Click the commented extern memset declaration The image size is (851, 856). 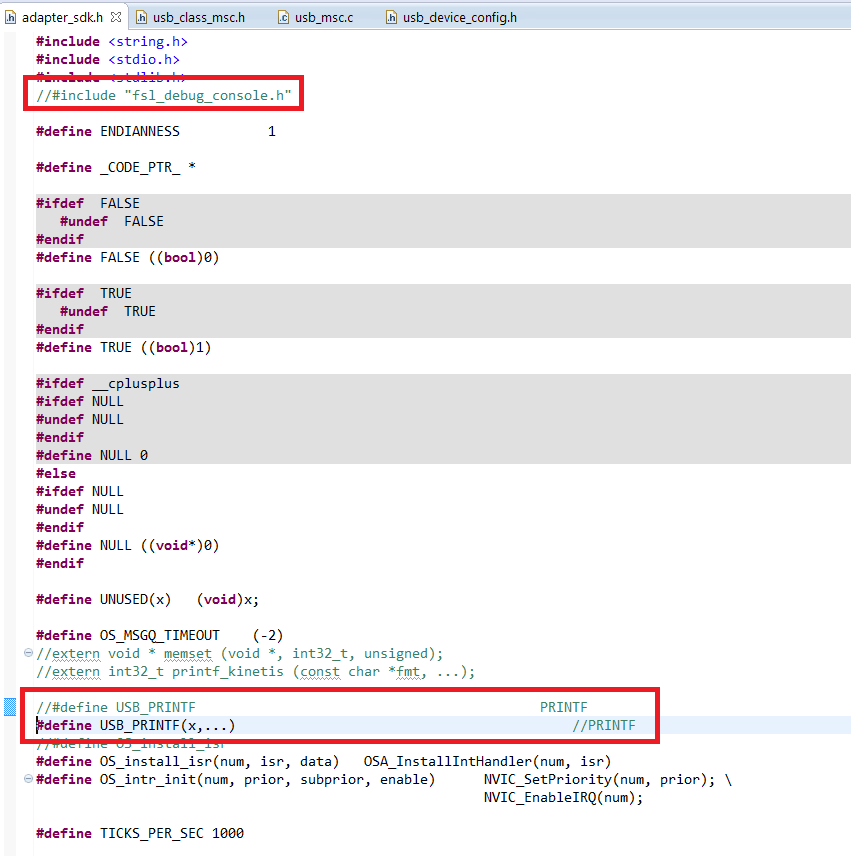240,654
